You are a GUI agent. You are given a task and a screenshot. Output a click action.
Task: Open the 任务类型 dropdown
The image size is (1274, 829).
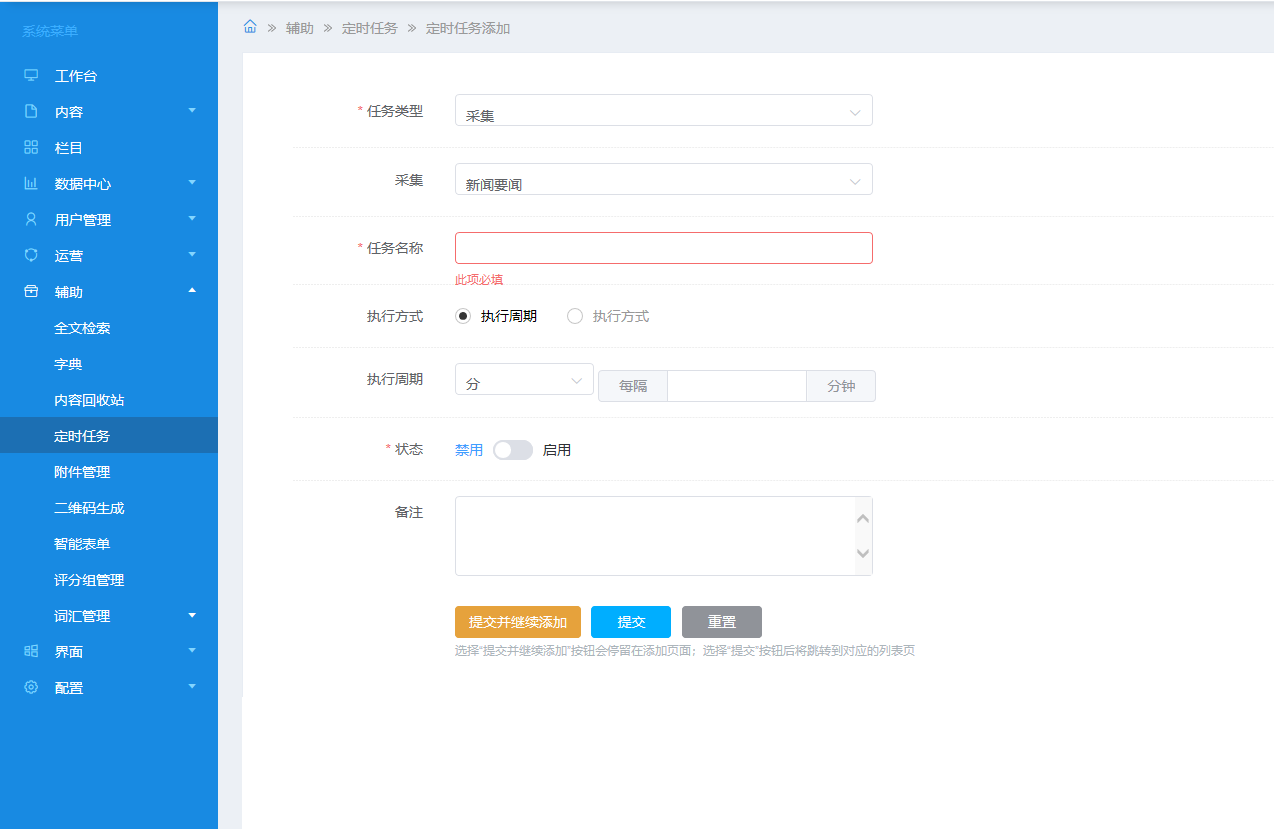click(663, 110)
